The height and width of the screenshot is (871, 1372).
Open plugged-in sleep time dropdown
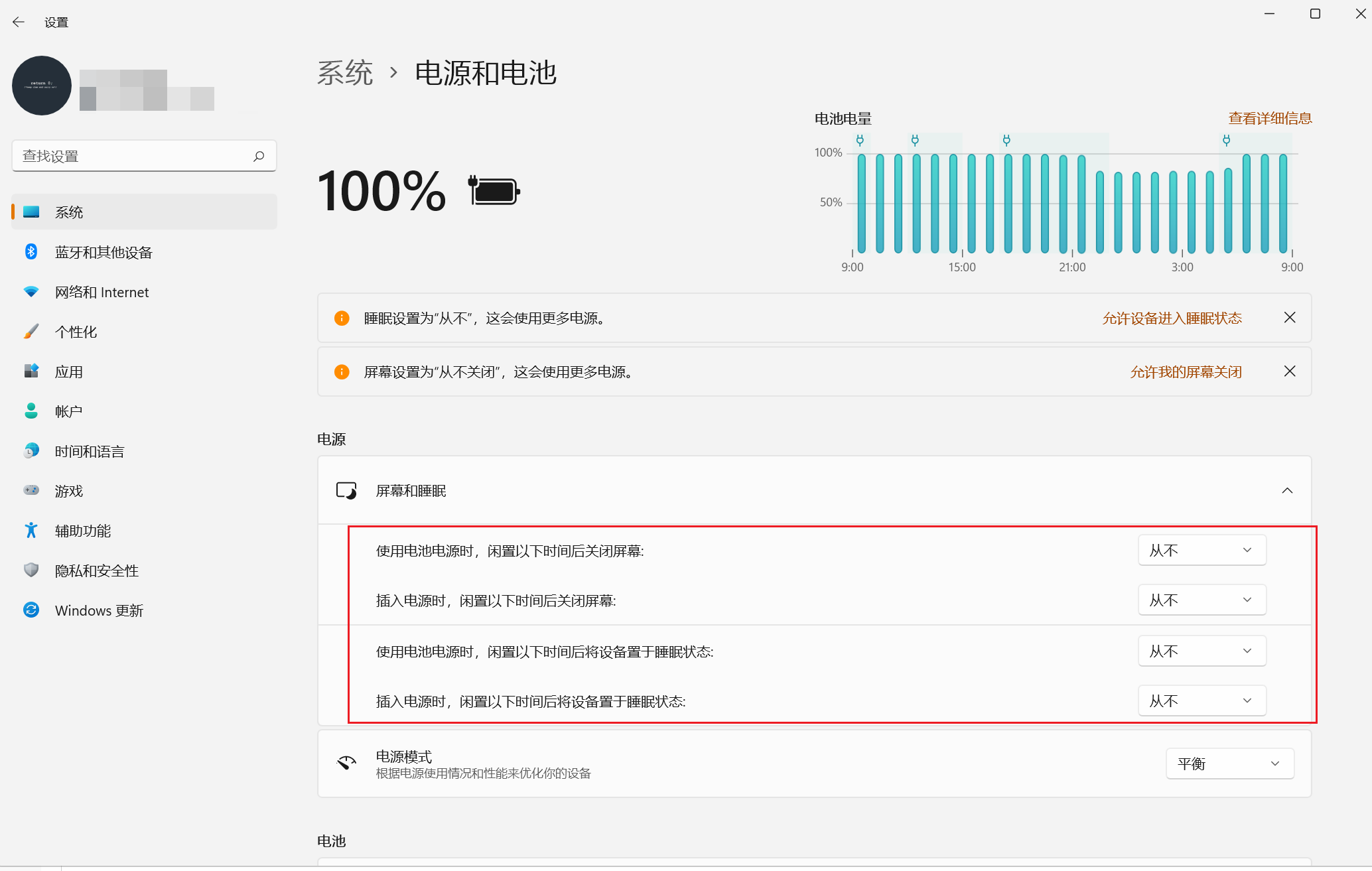(x=1201, y=701)
